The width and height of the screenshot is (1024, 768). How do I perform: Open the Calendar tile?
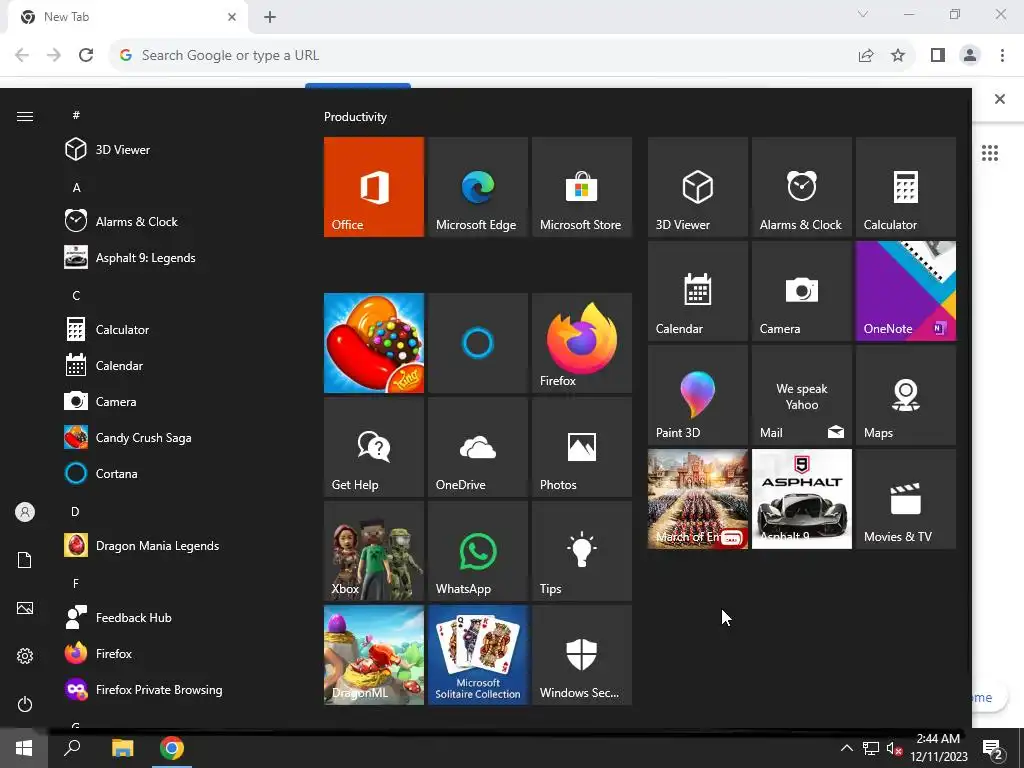click(x=697, y=291)
